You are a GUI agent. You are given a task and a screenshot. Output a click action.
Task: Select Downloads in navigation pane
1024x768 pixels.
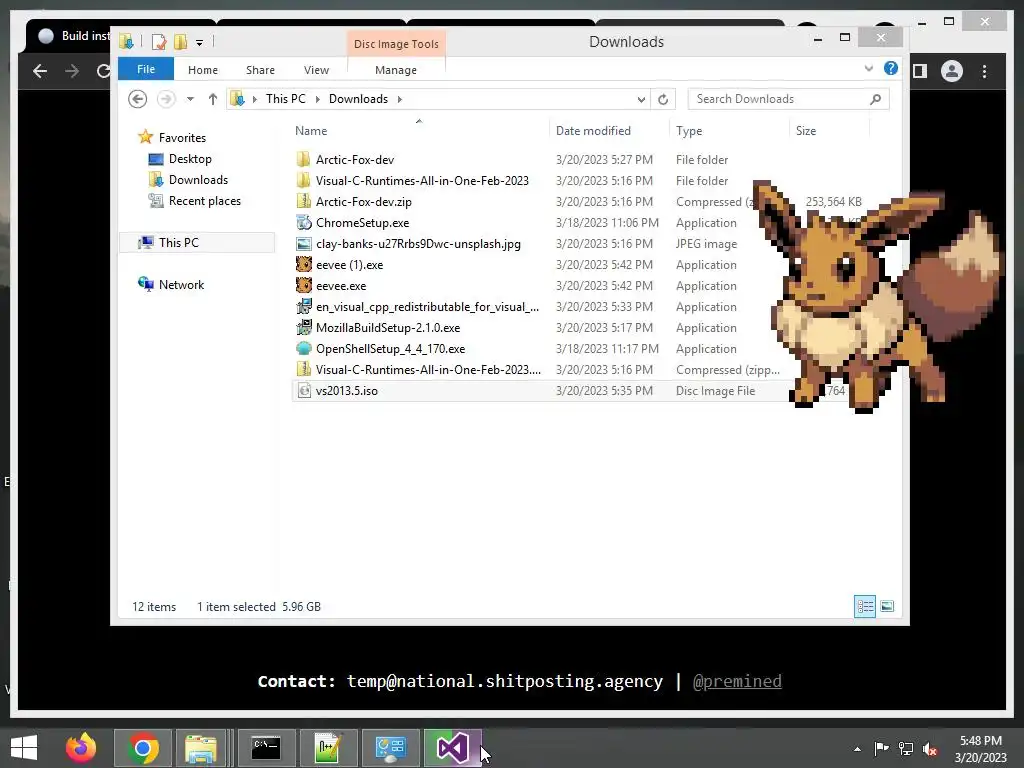click(x=198, y=180)
